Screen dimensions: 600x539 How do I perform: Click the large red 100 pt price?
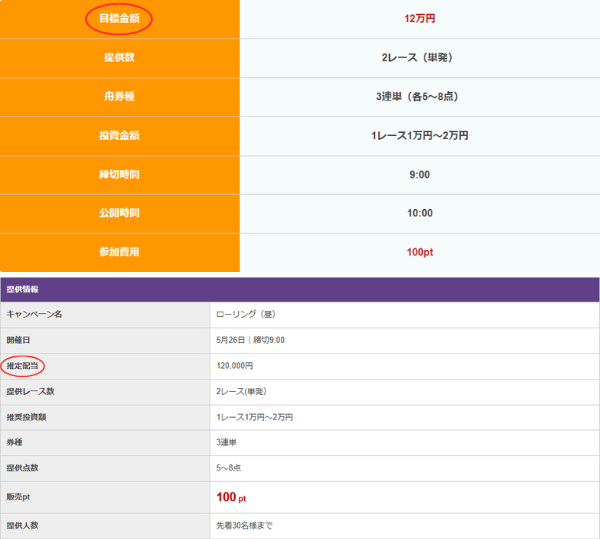click(231, 497)
